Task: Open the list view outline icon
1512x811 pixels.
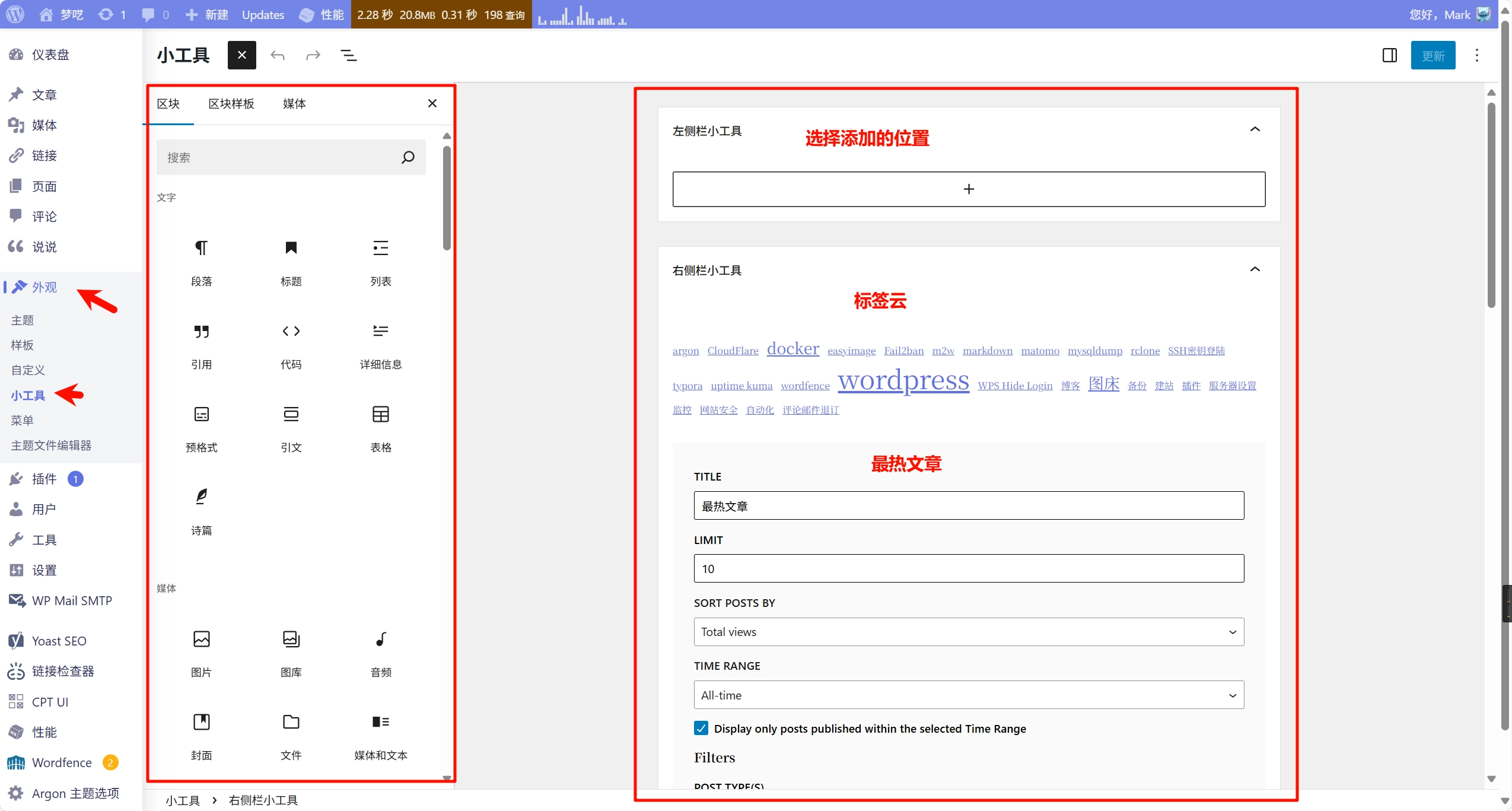Action: point(348,56)
